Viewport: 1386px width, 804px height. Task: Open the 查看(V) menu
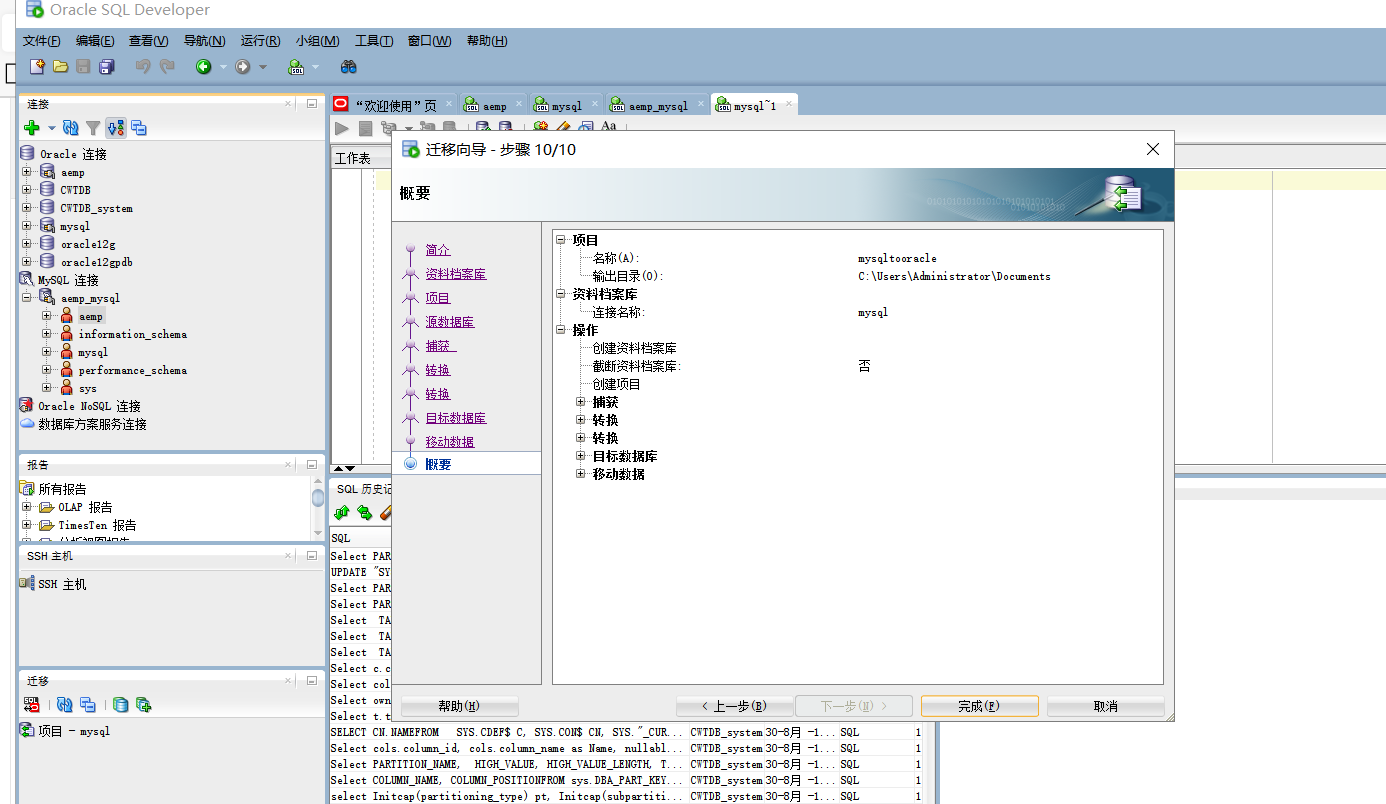(148, 41)
